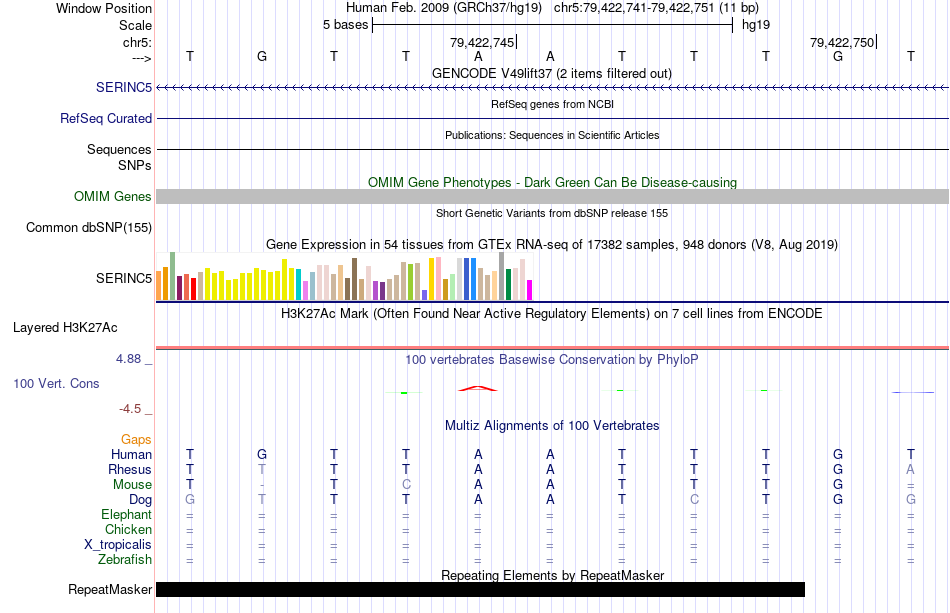Open the RefSeq Curated track label

pyautogui.click(x=106, y=118)
